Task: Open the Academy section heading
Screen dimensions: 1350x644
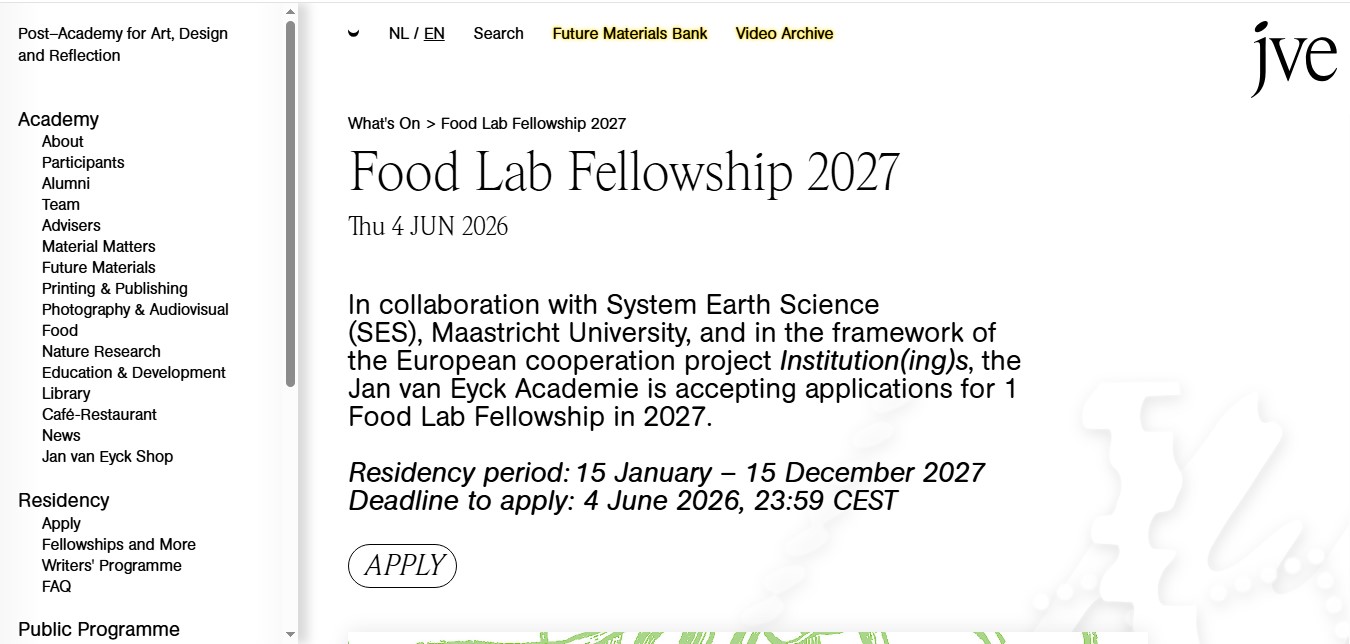Action: 58,119
